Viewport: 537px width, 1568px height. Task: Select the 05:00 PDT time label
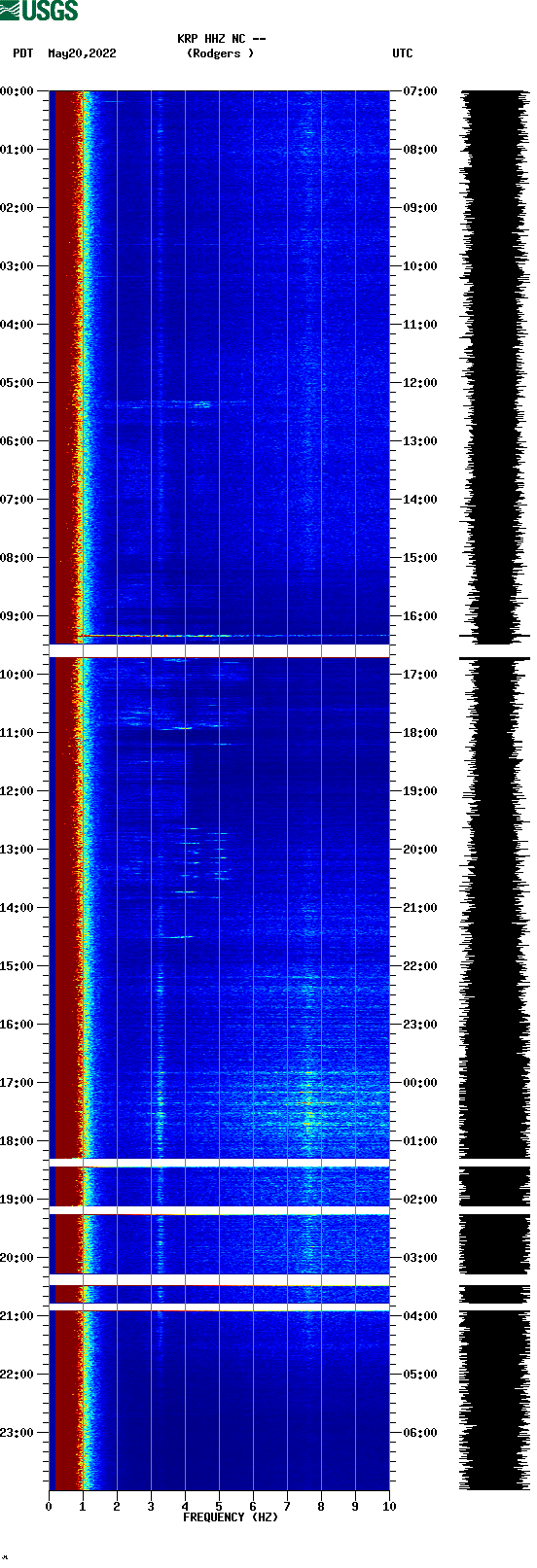click(x=18, y=383)
